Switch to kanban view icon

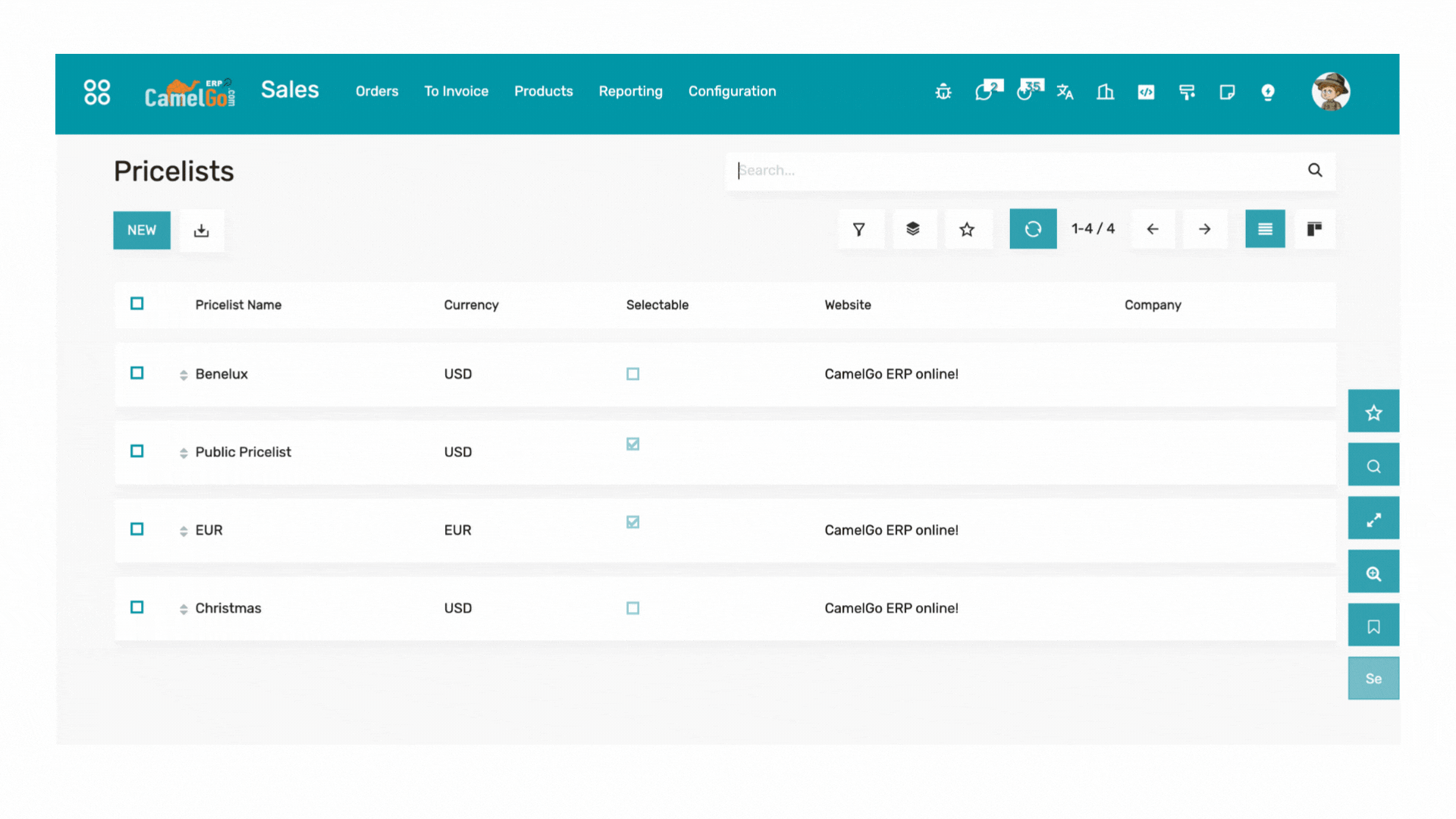pos(1314,229)
